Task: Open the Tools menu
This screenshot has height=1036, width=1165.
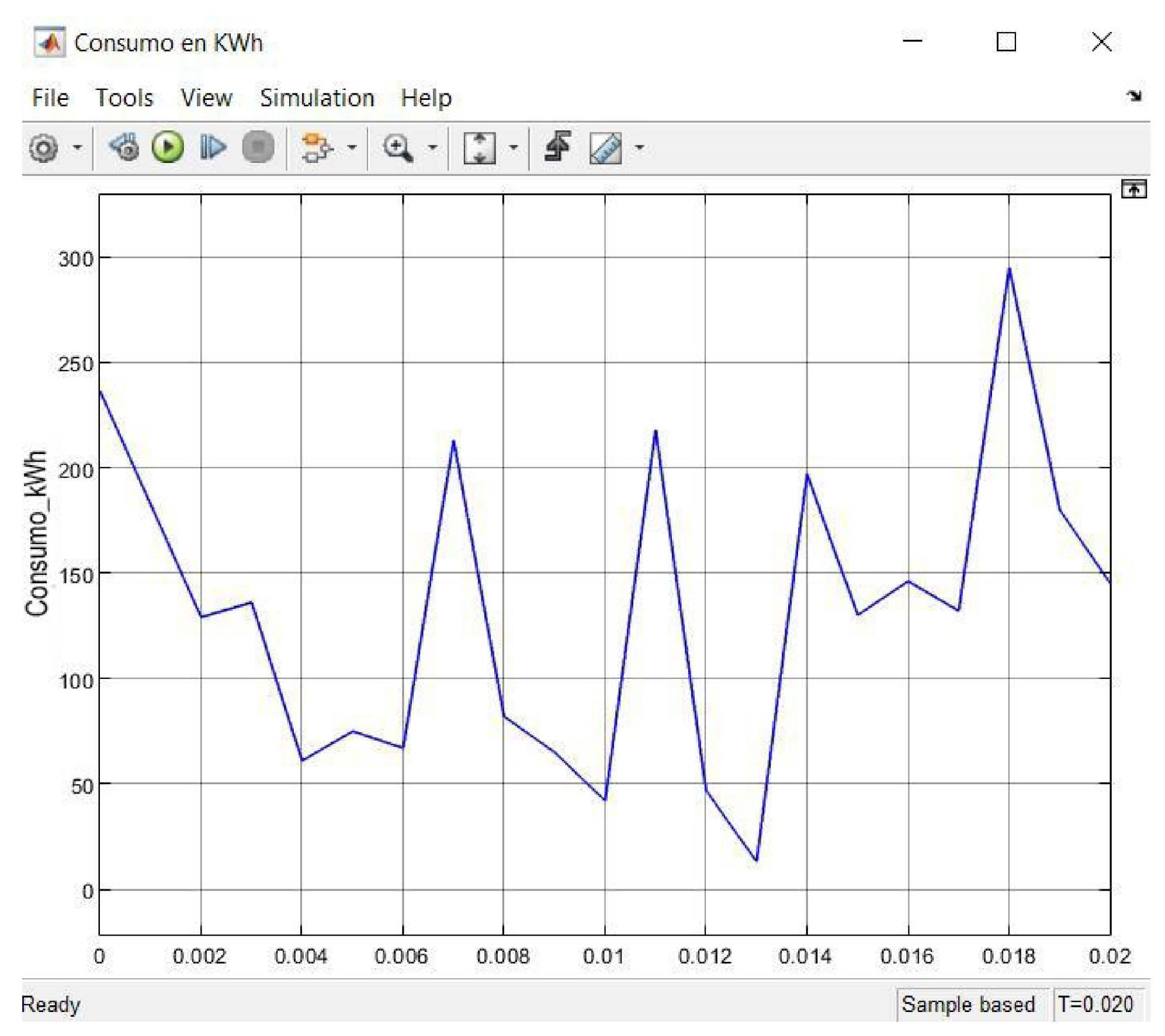Action: [124, 98]
